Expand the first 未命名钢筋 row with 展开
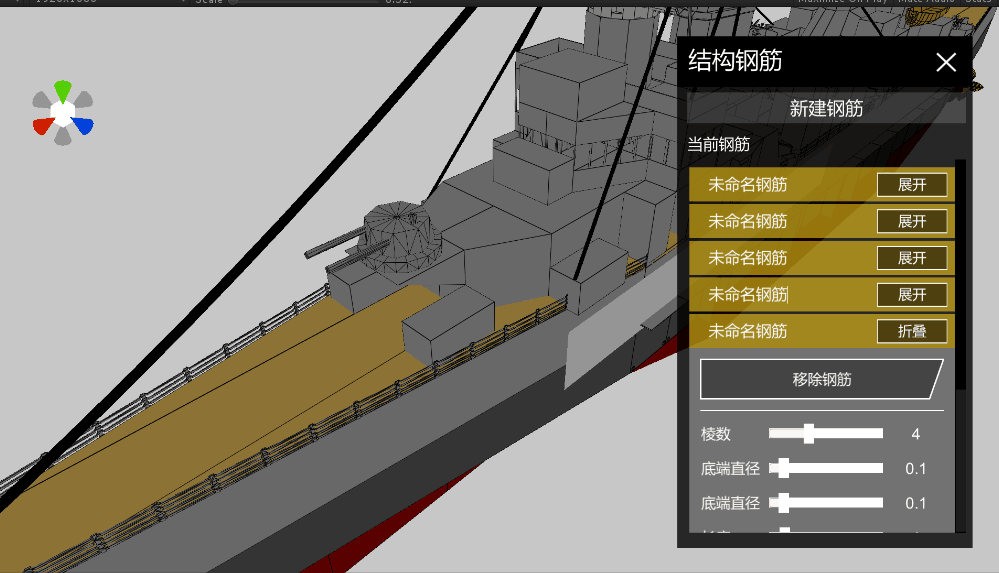The image size is (999, 573). (912, 185)
